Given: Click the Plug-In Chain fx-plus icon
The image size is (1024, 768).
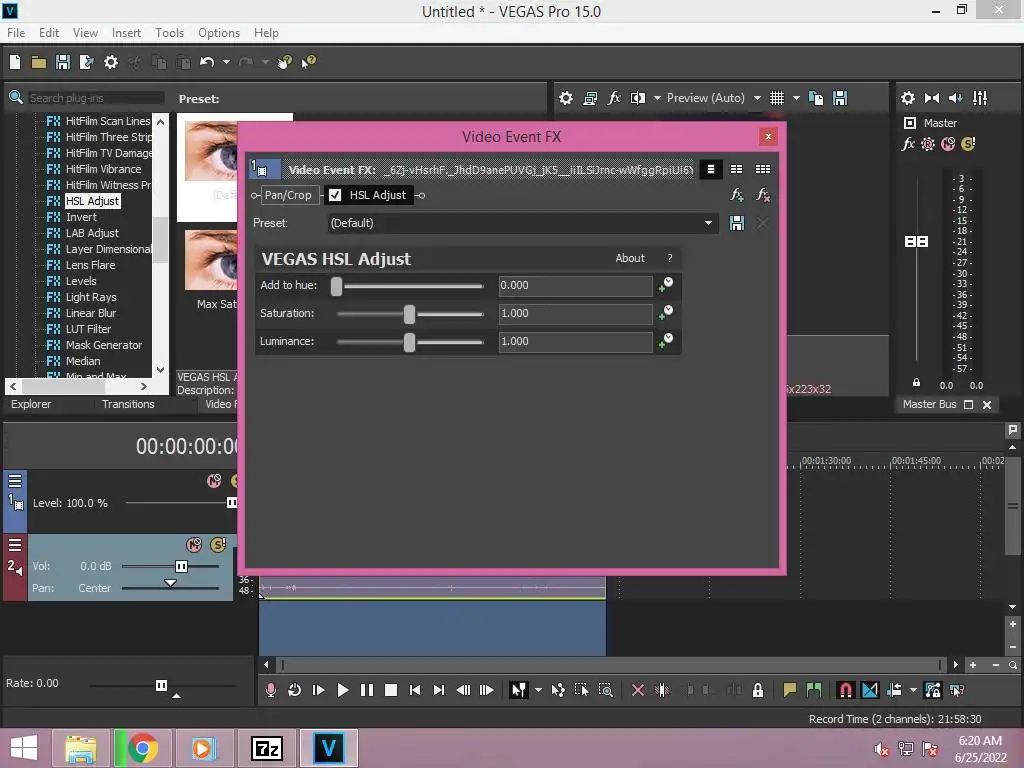Looking at the screenshot, I should coord(737,195).
